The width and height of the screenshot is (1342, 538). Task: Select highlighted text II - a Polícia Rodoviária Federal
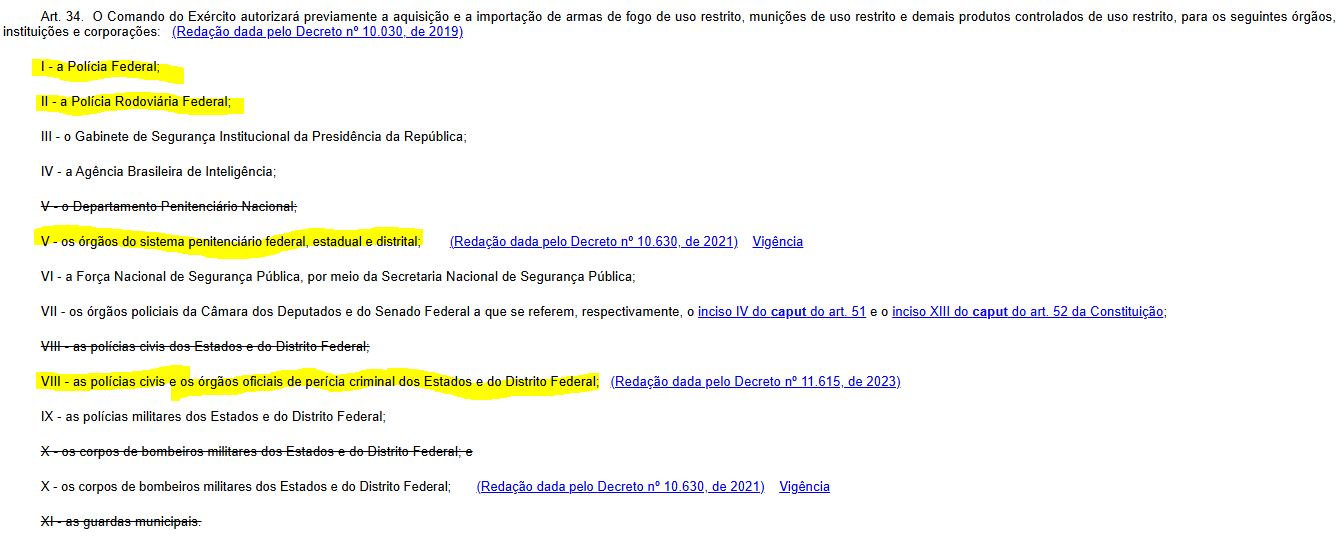(x=136, y=102)
